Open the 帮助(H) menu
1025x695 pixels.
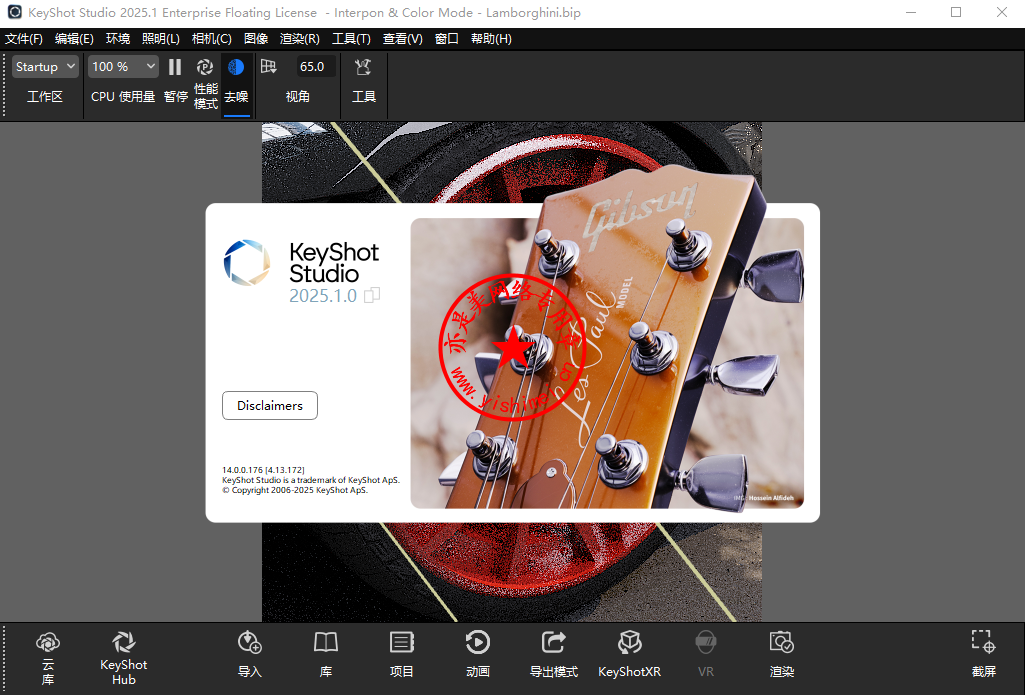tap(491, 39)
